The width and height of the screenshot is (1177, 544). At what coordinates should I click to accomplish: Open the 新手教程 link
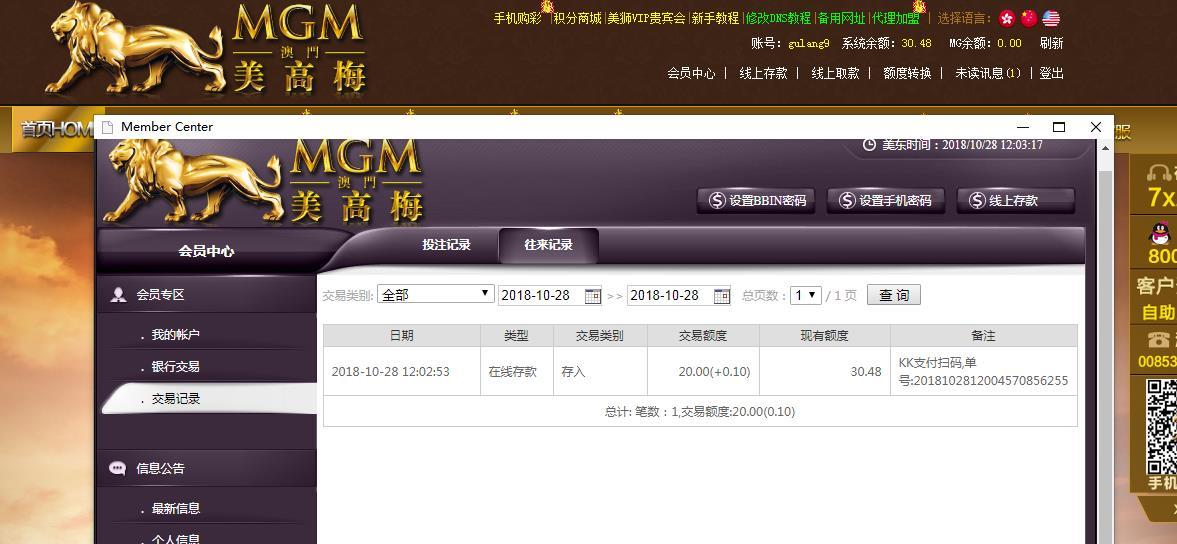tap(715, 18)
